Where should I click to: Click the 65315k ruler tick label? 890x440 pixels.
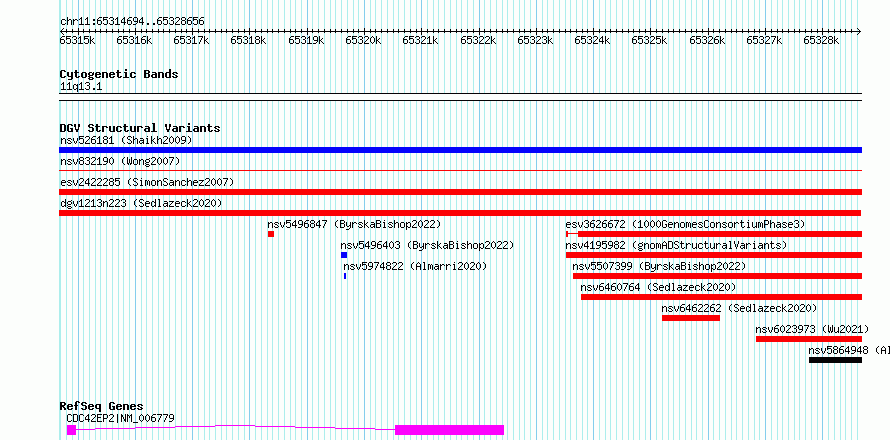tap(77, 40)
